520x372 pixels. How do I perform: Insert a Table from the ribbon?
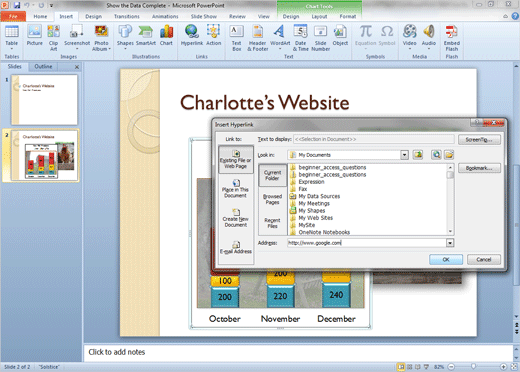pos(12,37)
